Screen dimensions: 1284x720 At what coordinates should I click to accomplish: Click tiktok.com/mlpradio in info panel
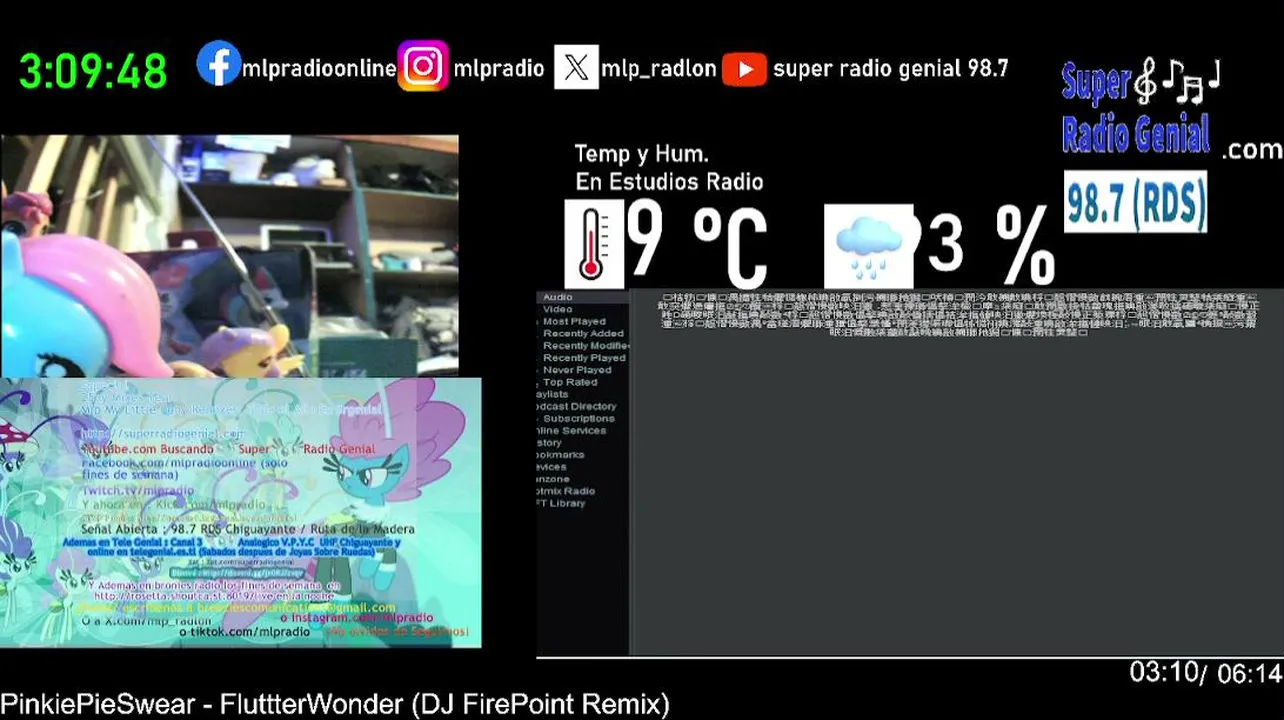pos(245,632)
